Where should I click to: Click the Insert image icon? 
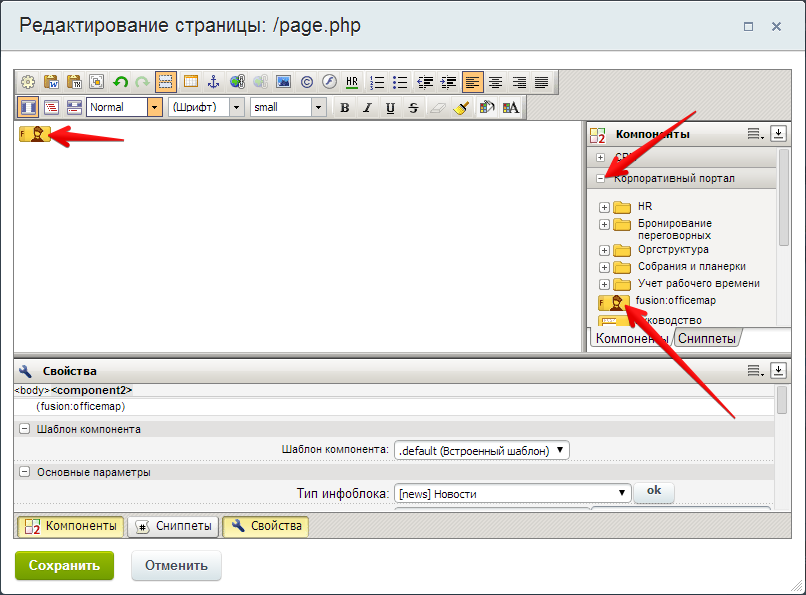click(x=283, y=83)
